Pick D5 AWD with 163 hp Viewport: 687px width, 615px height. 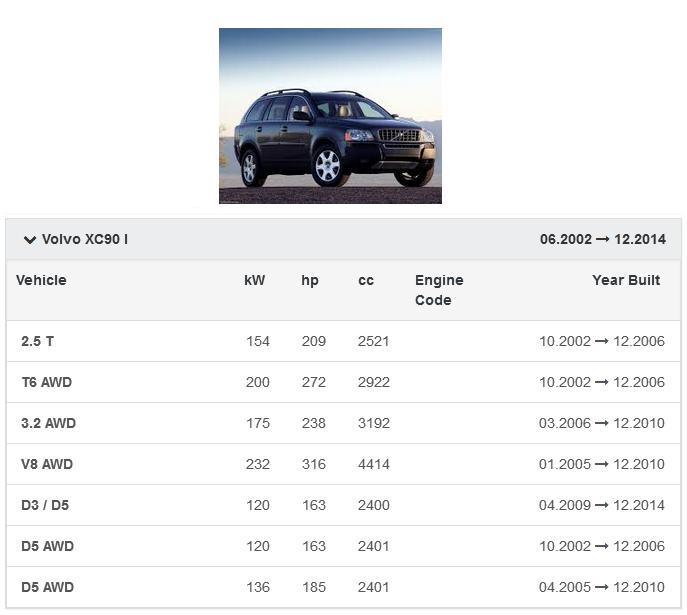[48, 546]
